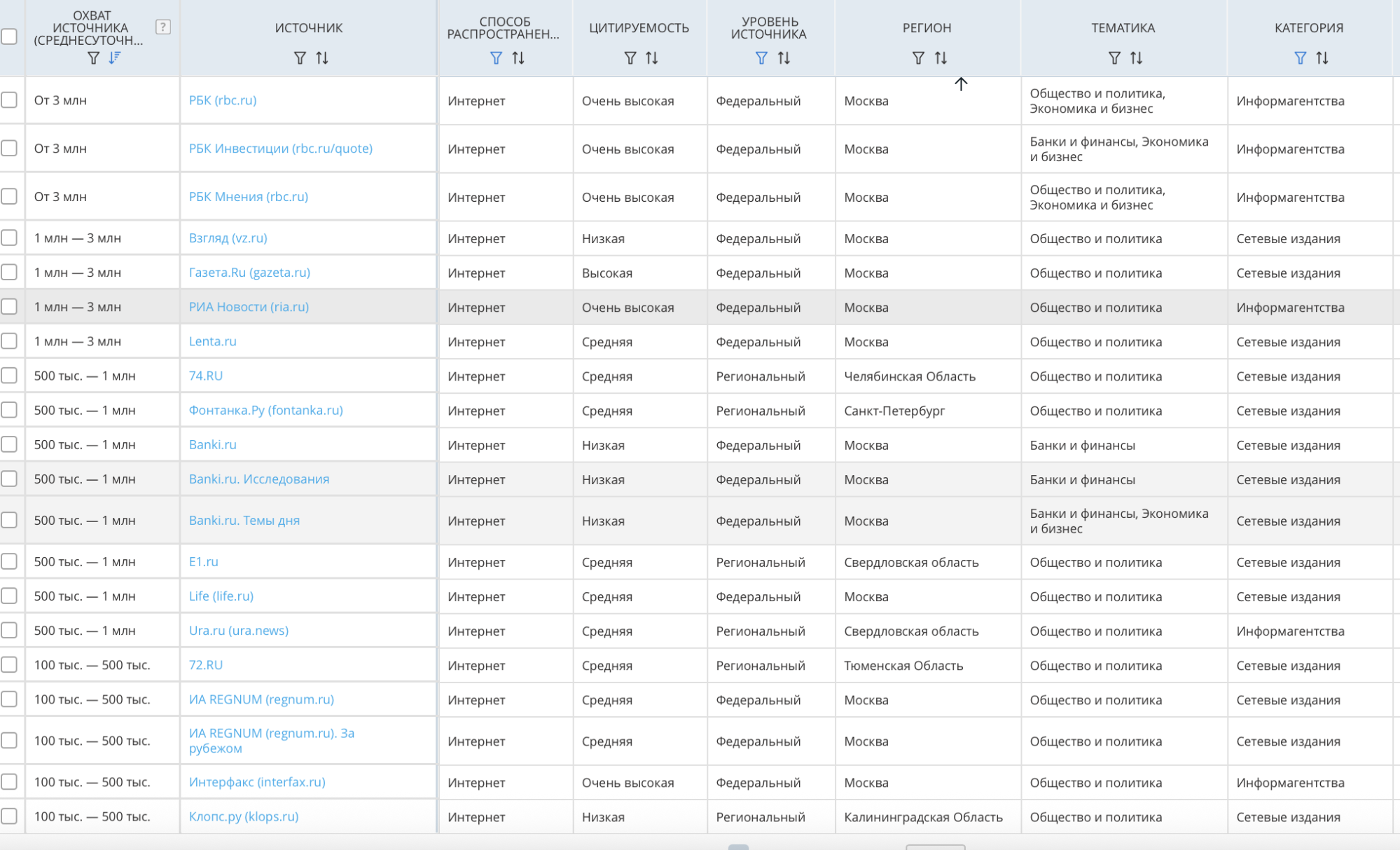1400x850 pixels.
Task: Tick the checkbox for the Интерфакс row
Action: (9, 782)
